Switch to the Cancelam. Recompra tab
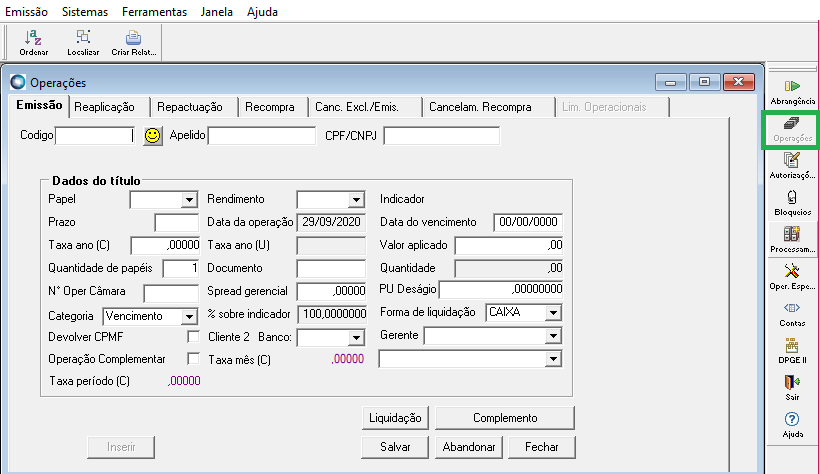Viewport: 820px width, 474px height. click(488, 107)
